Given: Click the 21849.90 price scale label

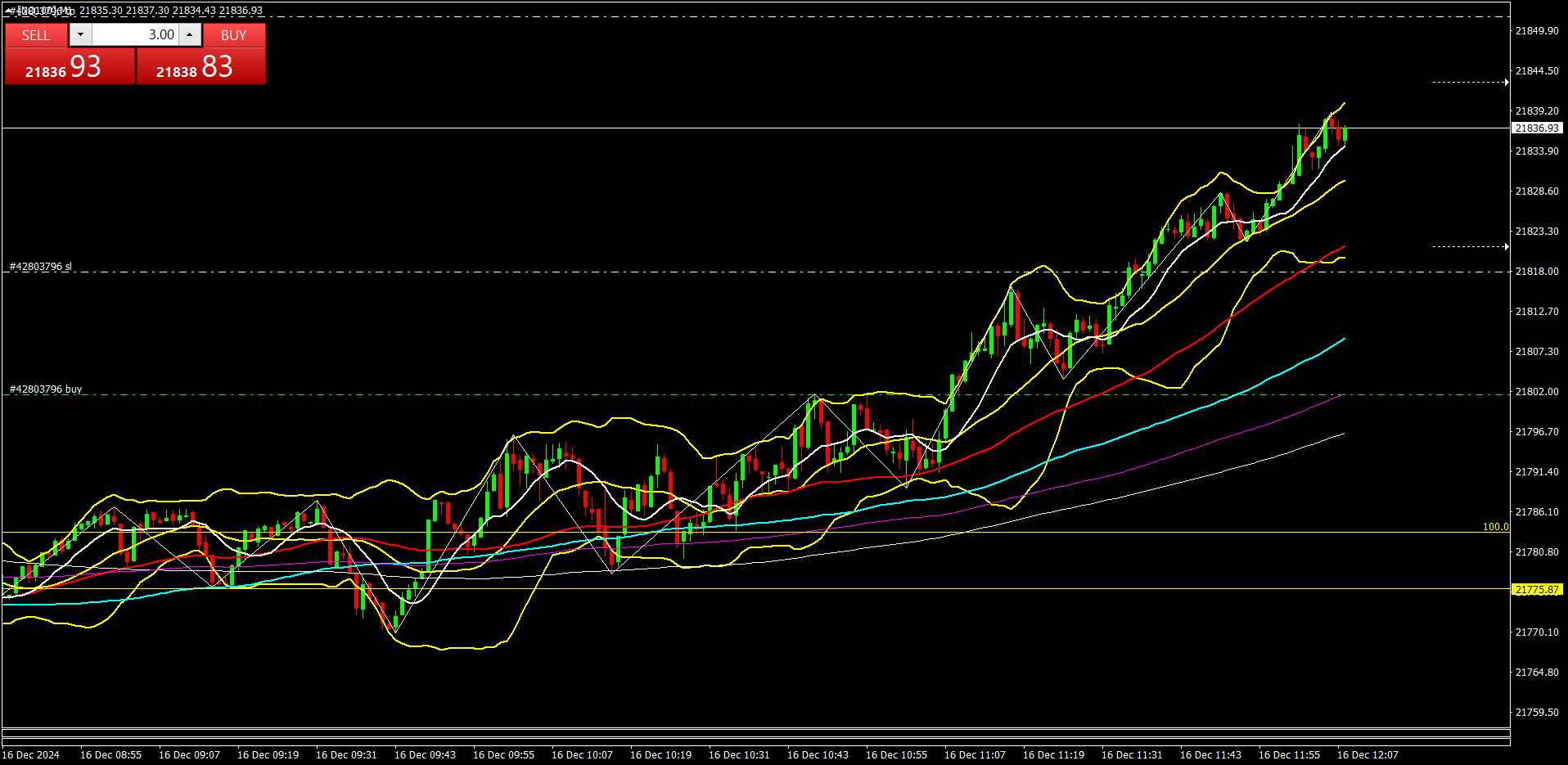Looking at the screenshot, I should (1536, 31).
